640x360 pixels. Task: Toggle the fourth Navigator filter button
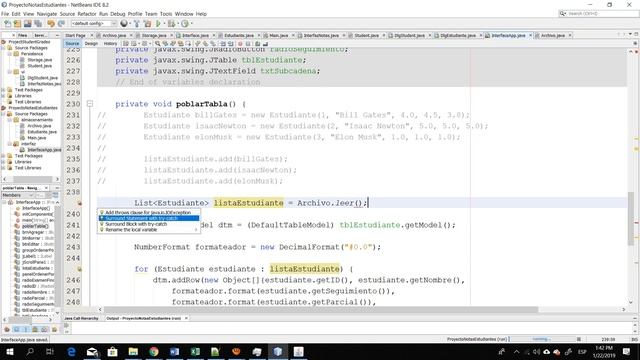tap(35, 329)
